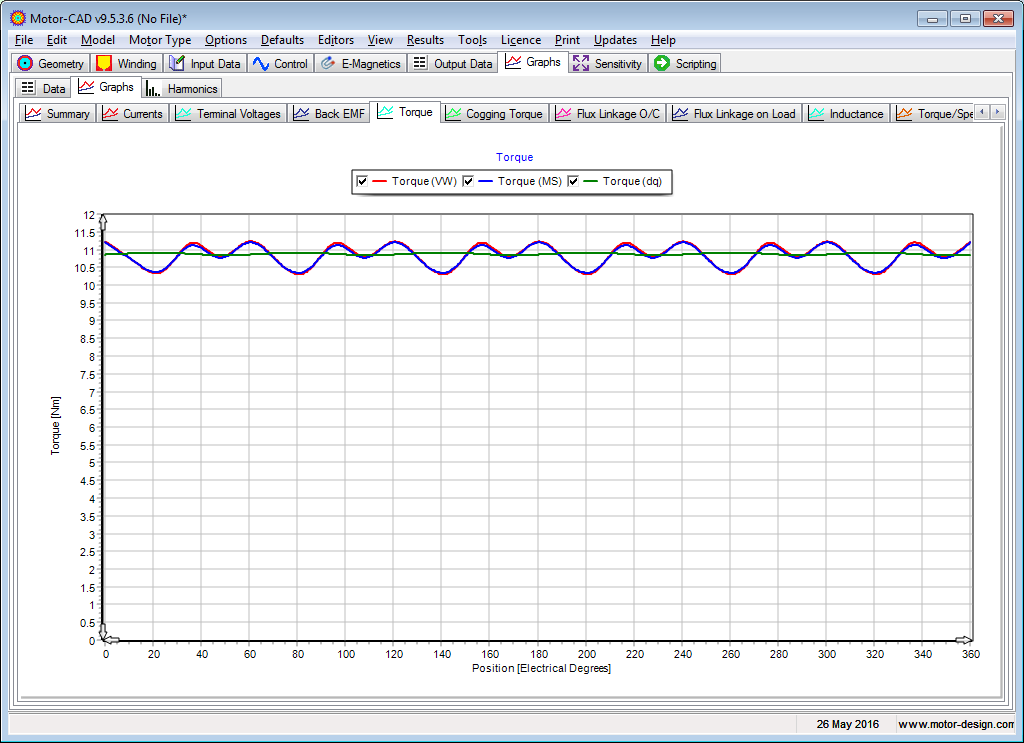
Task: Open the Defaults menu
Action: (282, 40)
